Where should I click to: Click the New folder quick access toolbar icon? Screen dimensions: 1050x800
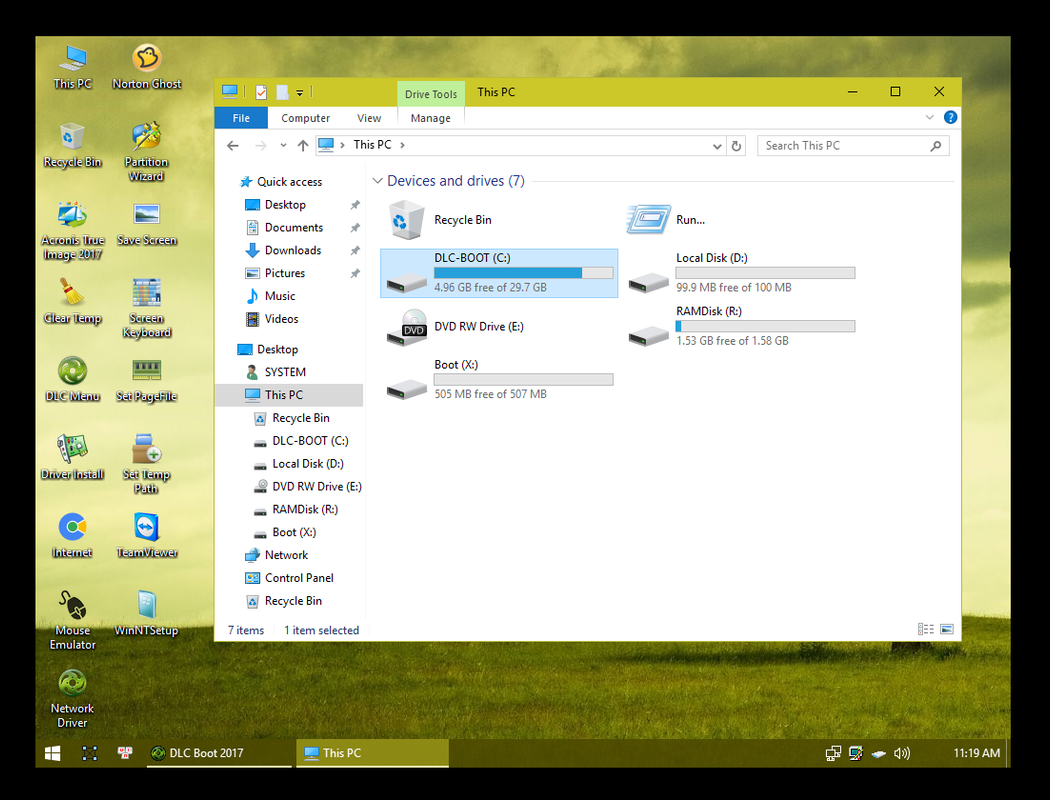(x=283, y=92)
